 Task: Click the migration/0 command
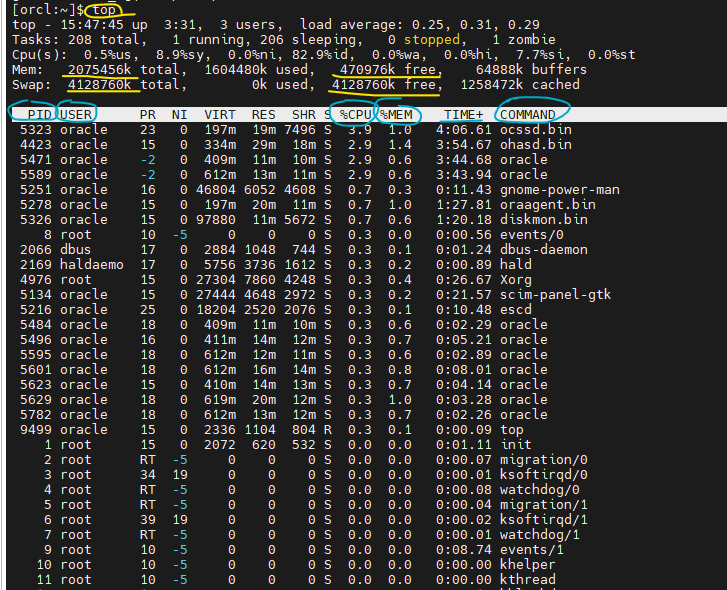click(543, 459)
